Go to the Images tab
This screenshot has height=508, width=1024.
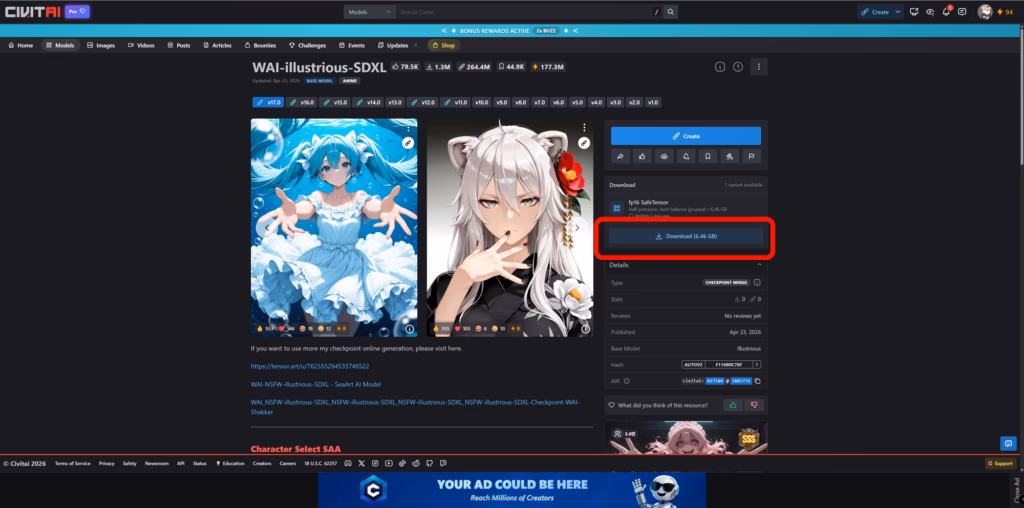click(x=101, y=45)
